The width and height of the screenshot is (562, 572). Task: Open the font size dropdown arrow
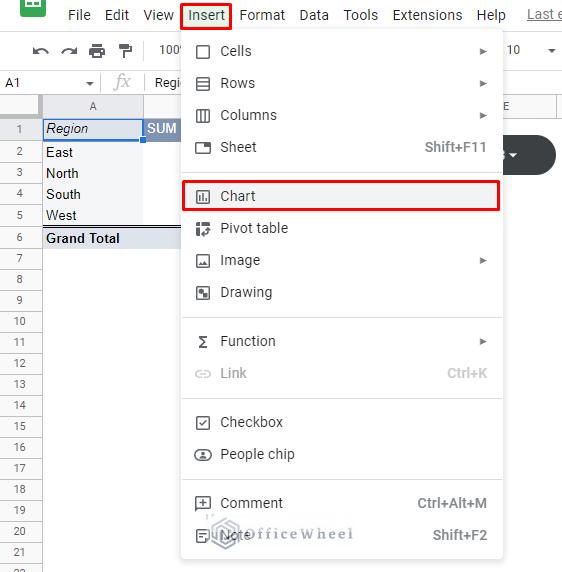(551, 51)
